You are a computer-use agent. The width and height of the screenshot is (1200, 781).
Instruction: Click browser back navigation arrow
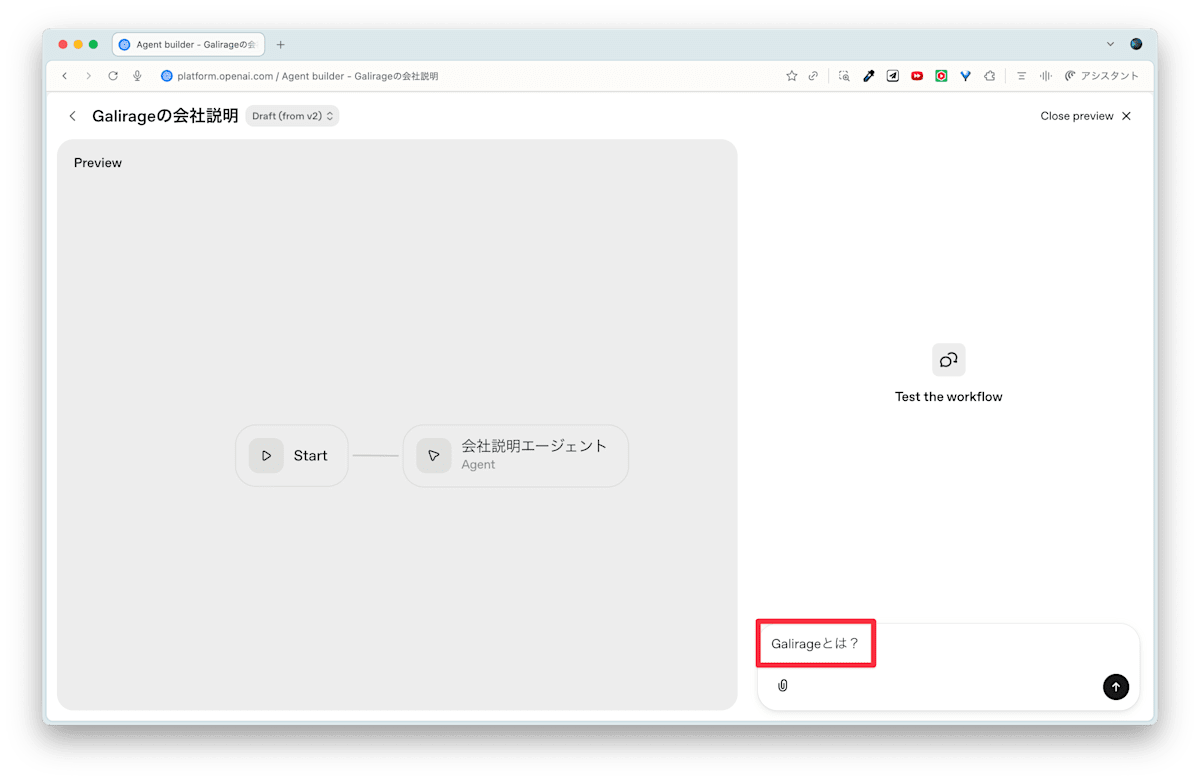65,76
